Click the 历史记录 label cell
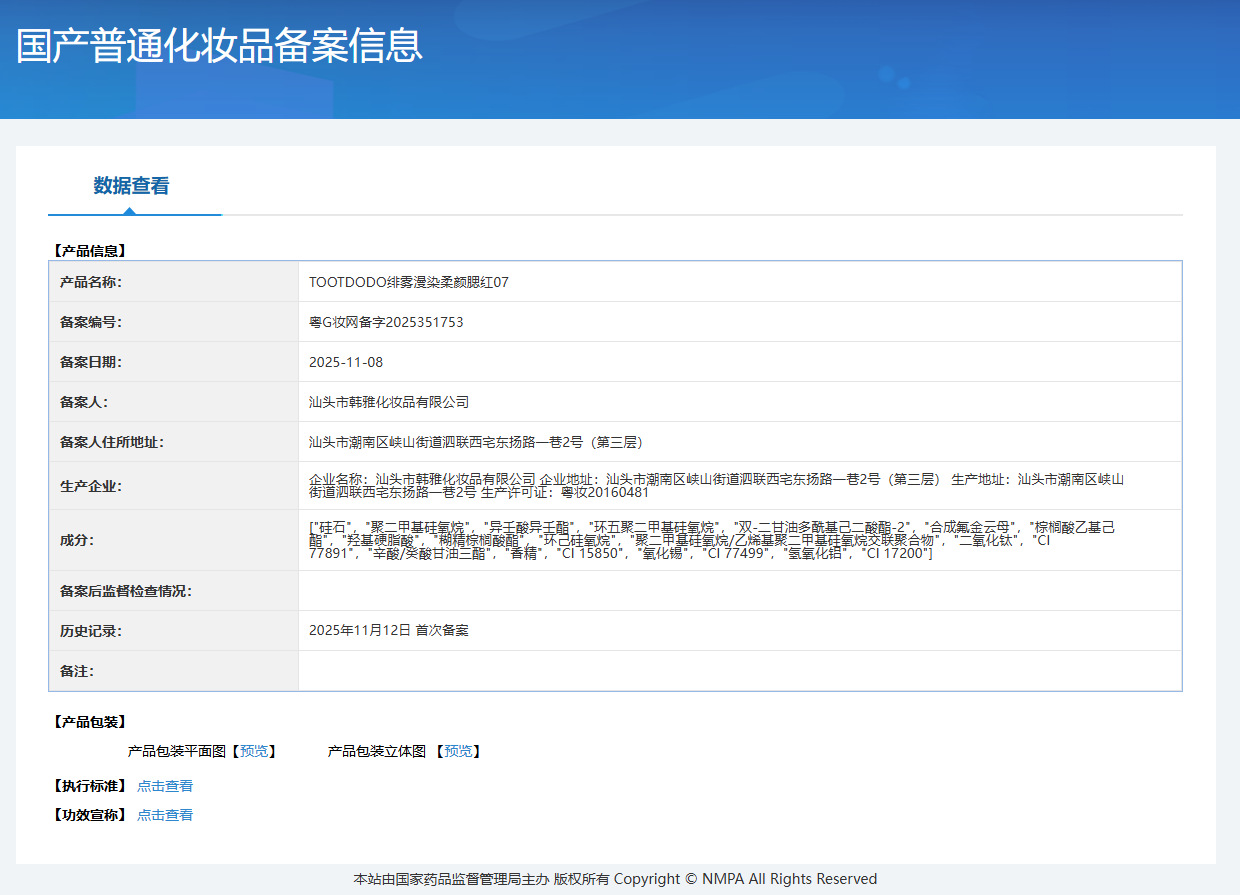Image resolution: width=1240 pixels, height=895 pixels. coord(174,631)
